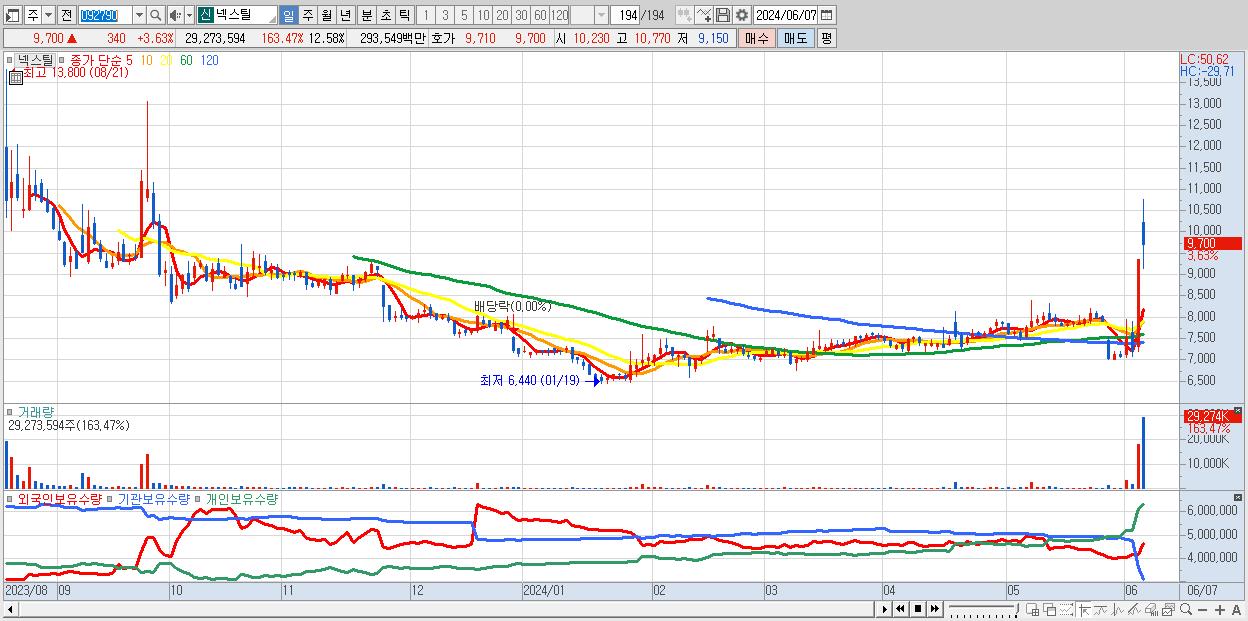This screenshot has height=621, width=1248.
Task: Click the interval 60 button
Action: pos(540,15)
